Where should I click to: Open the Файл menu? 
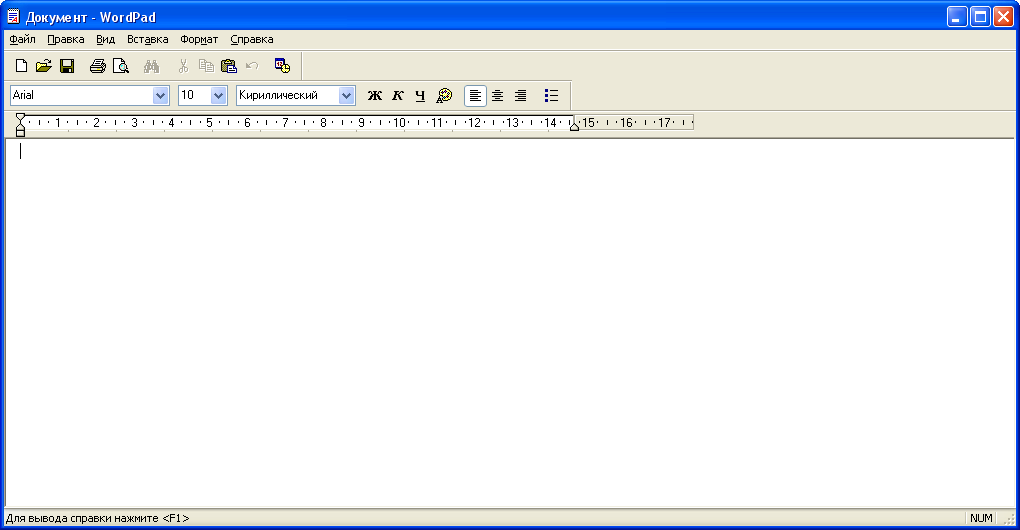pyautogui.click(x=22, y=39)
